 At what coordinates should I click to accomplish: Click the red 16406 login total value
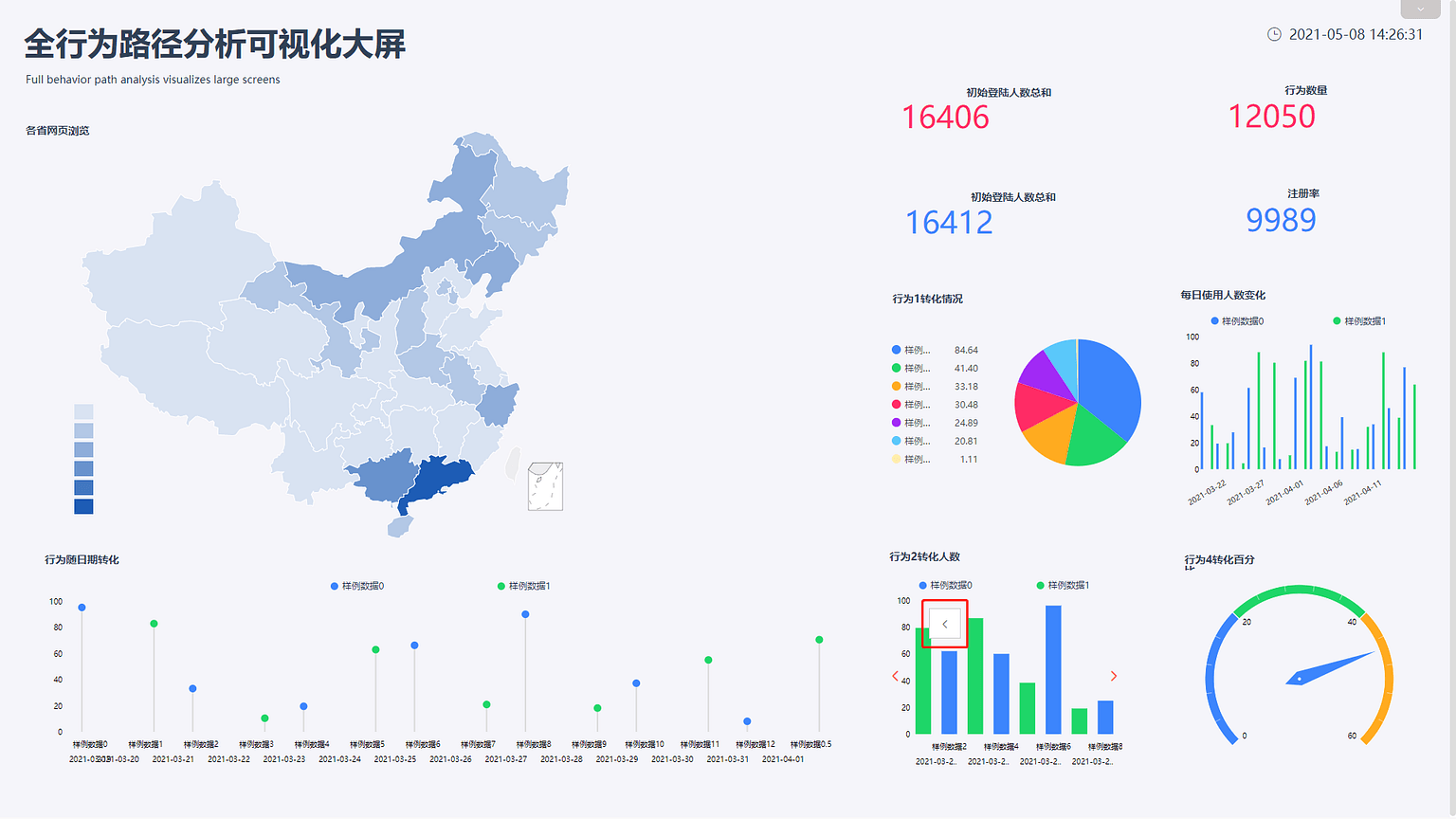tap(945, 118)
